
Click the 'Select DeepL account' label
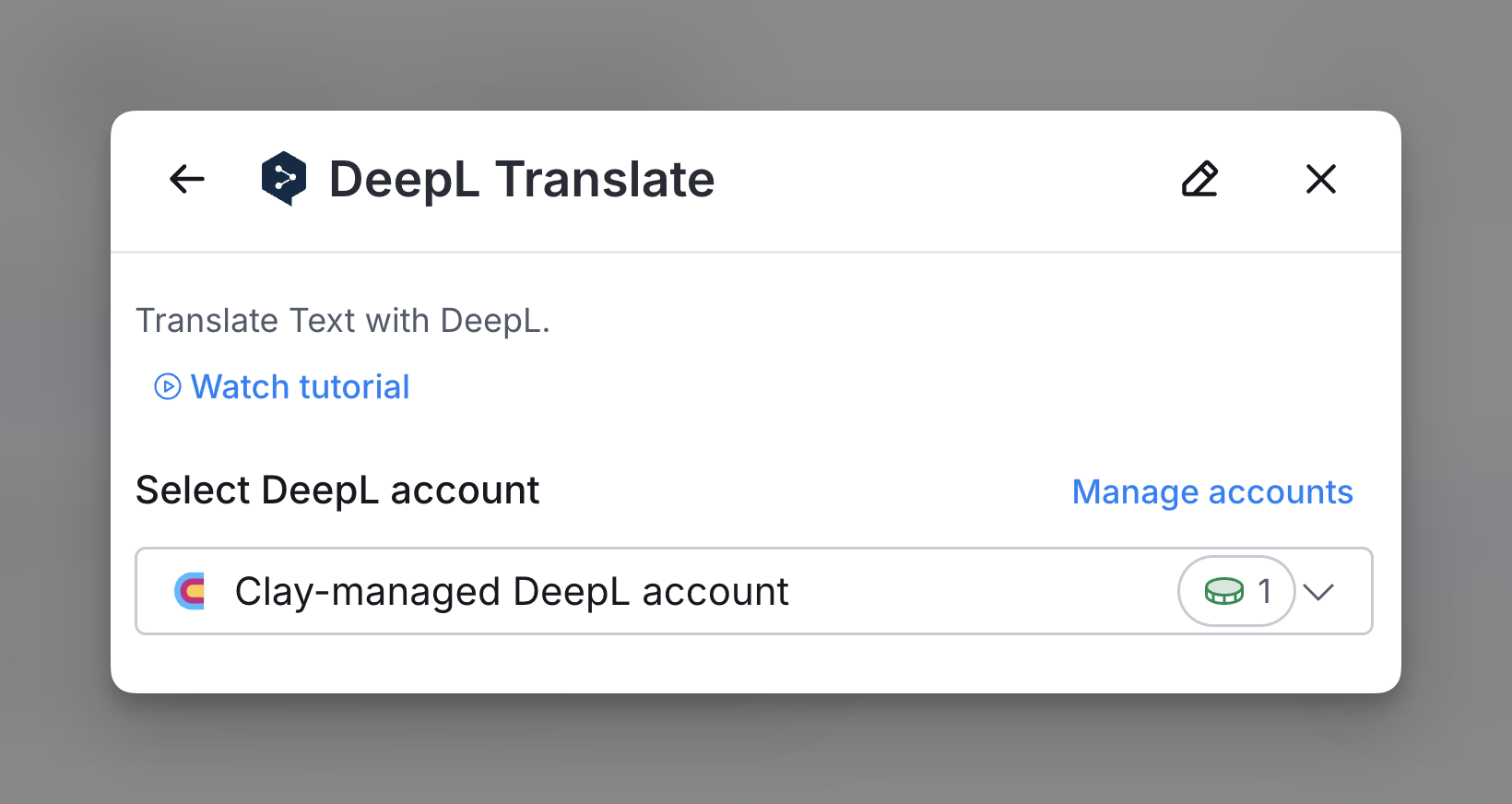pos(337,491)
